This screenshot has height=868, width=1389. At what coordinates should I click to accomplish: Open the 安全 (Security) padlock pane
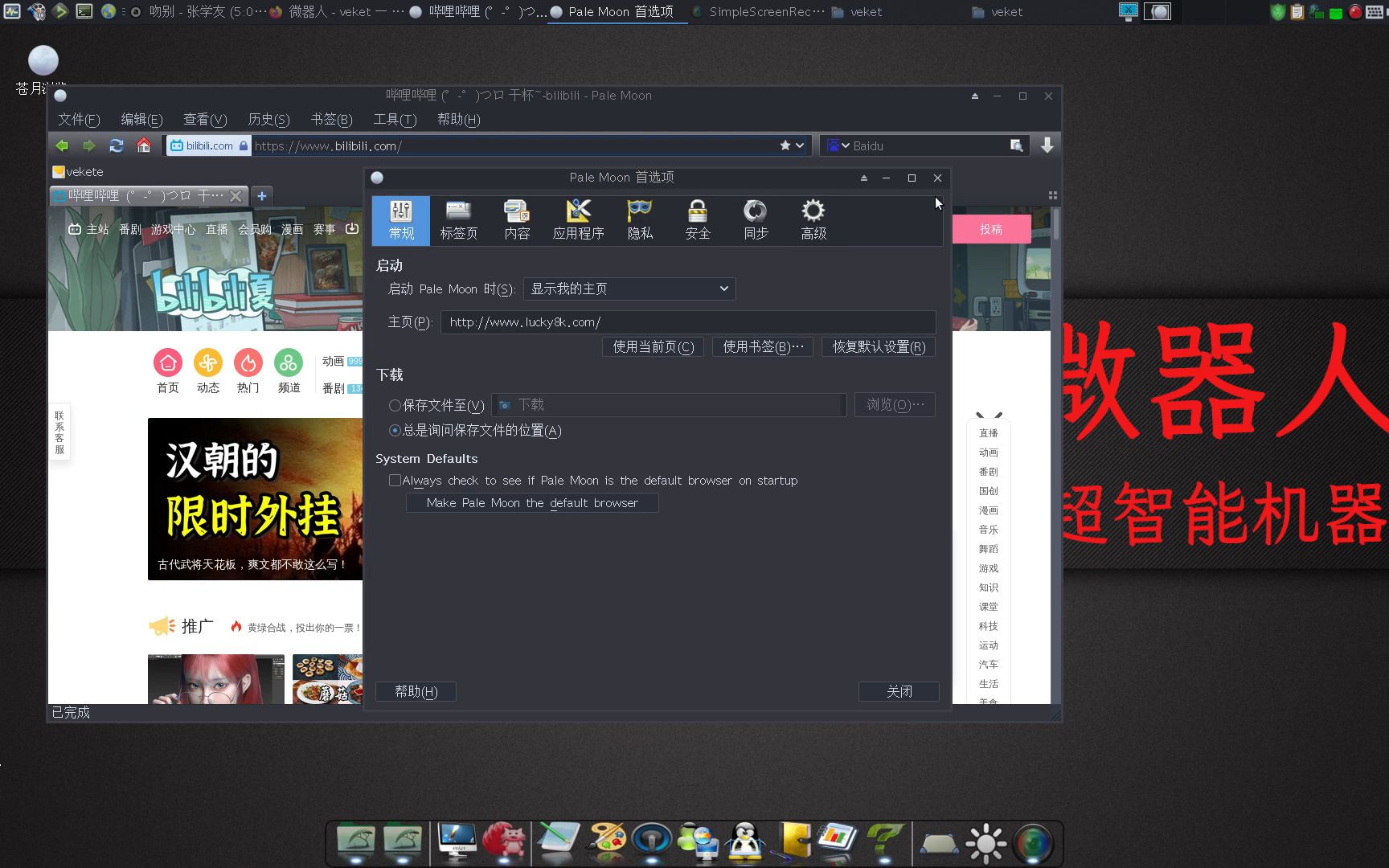[697, 220]
